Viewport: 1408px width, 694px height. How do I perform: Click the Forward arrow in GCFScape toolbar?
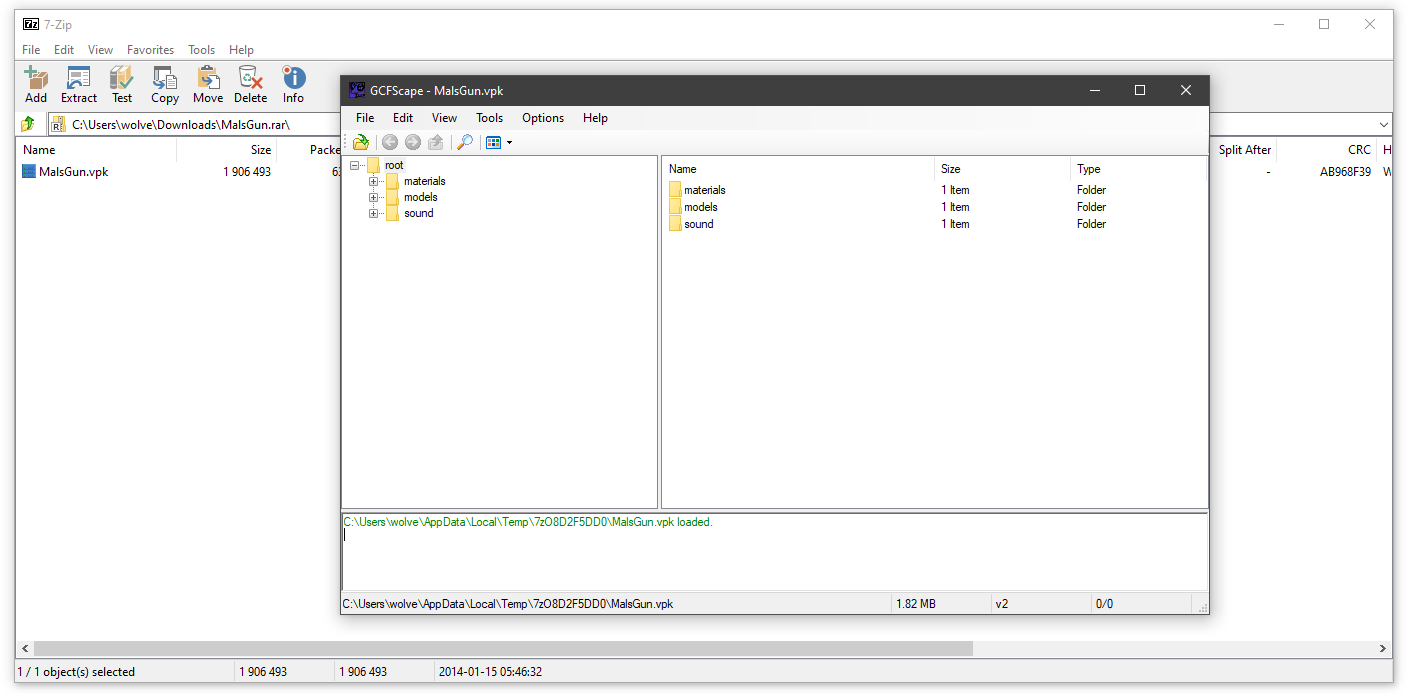(x=413, y=143)
